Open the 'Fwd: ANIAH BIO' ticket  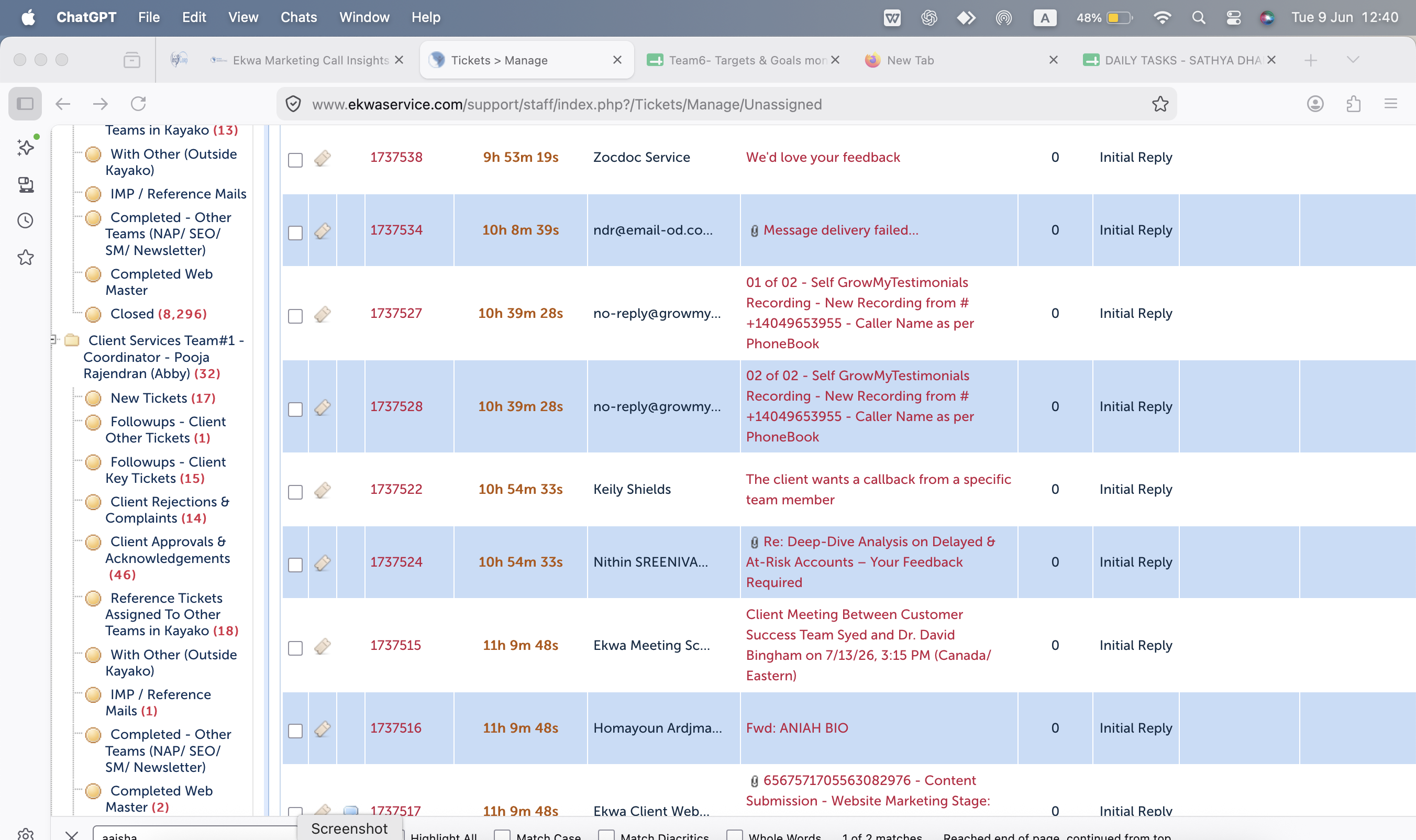797,728
